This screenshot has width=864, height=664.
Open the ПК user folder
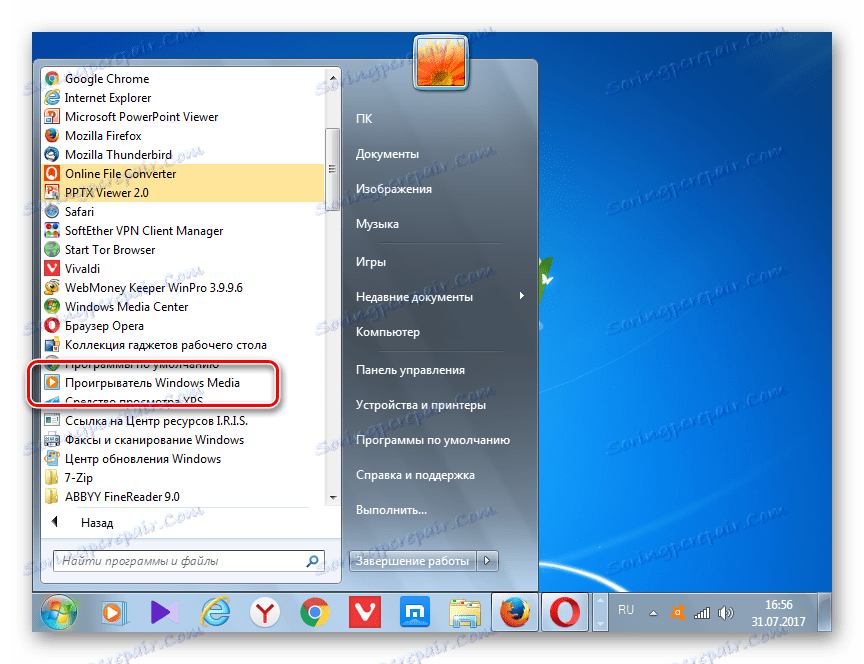click(x=364, y=118)
